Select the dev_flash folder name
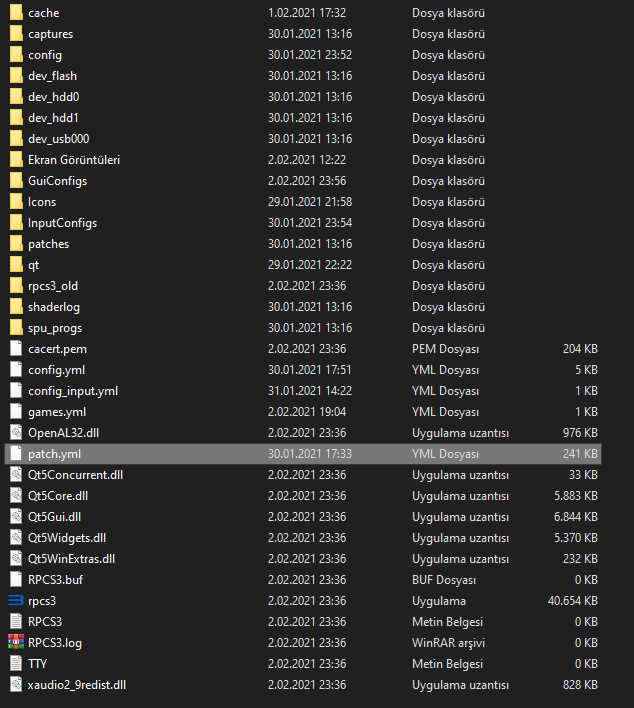The width and height of the screenshot is (634, 708). coord(52,76)
